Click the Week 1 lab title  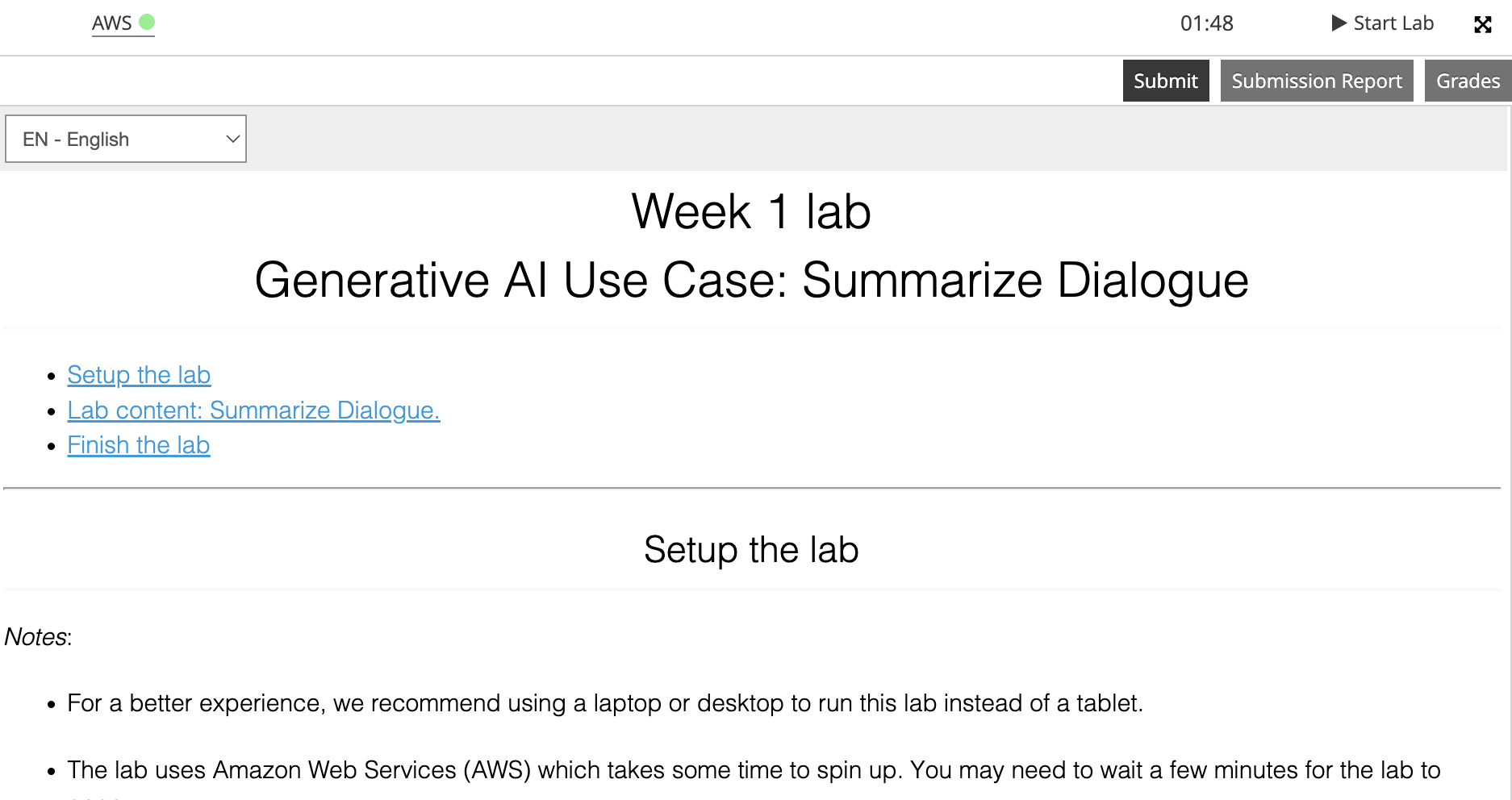point(751,212)
